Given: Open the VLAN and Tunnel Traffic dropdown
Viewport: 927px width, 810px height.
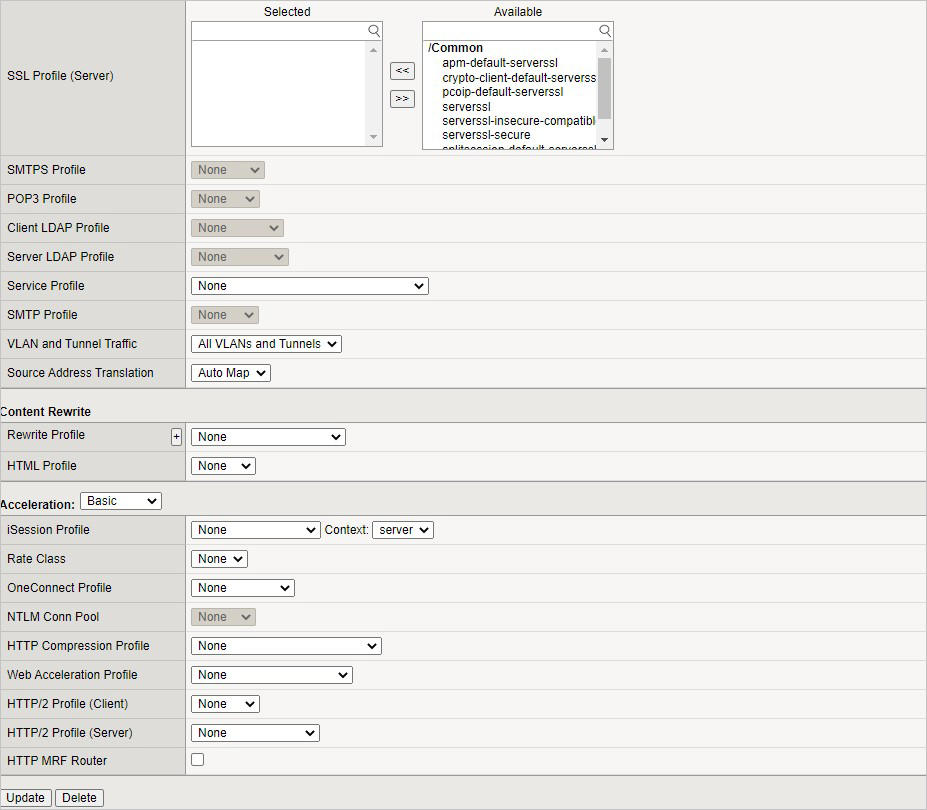Looking at the screenshot, I should pos(266,343).
